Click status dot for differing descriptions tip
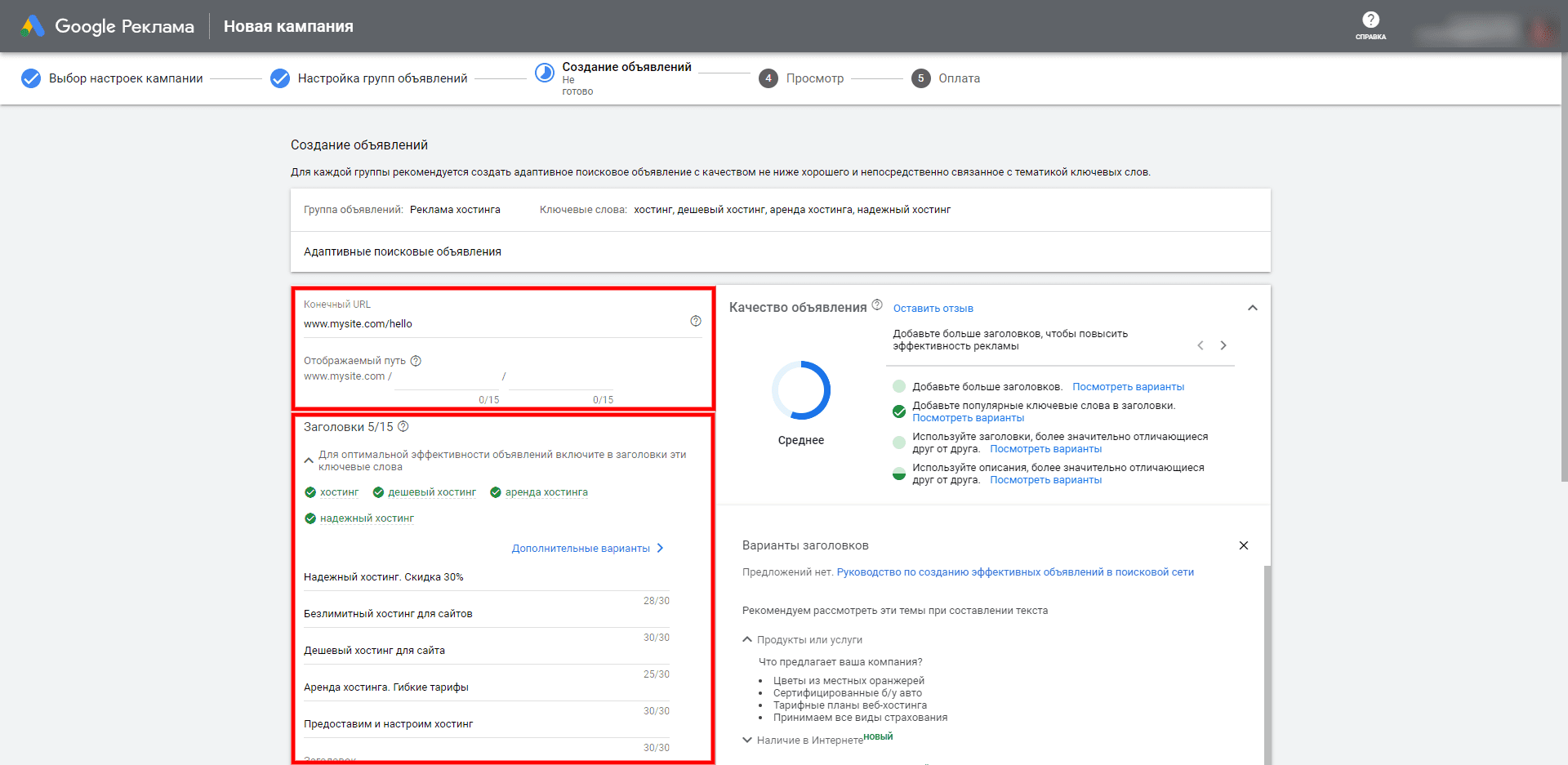Screen dimensions: 1568x765 point(899,474)
